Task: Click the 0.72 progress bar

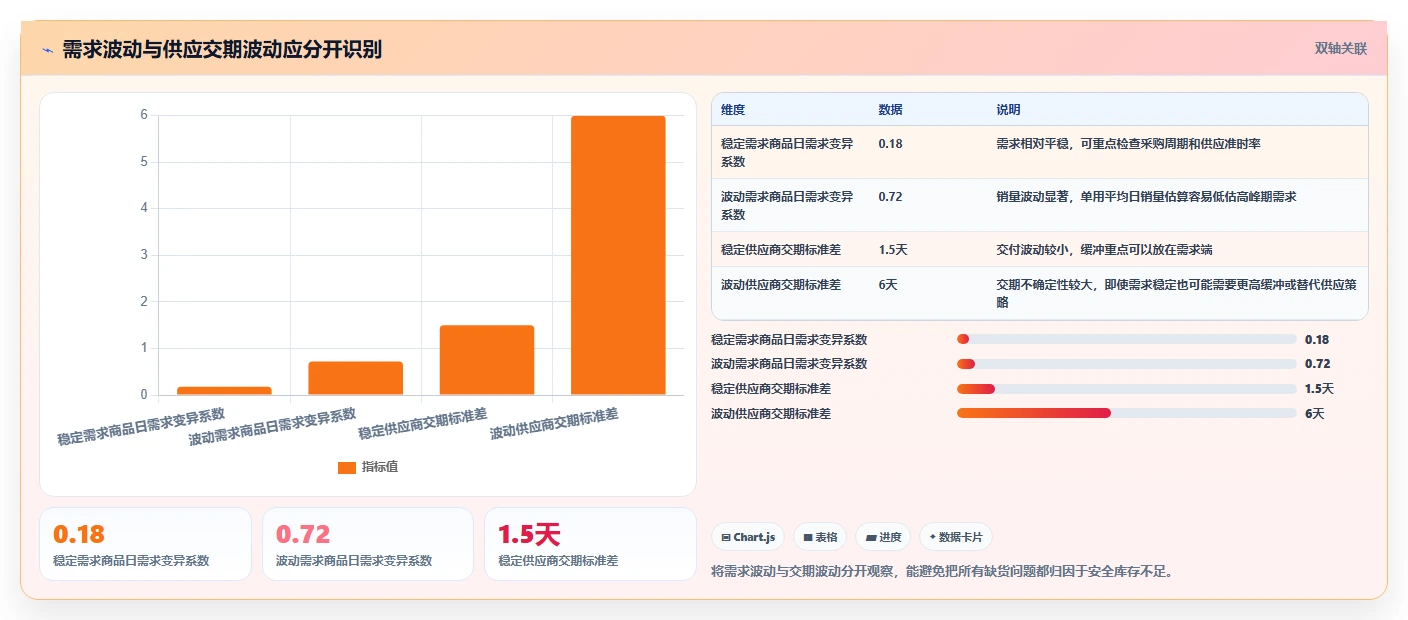Action: pos(1127,364)
